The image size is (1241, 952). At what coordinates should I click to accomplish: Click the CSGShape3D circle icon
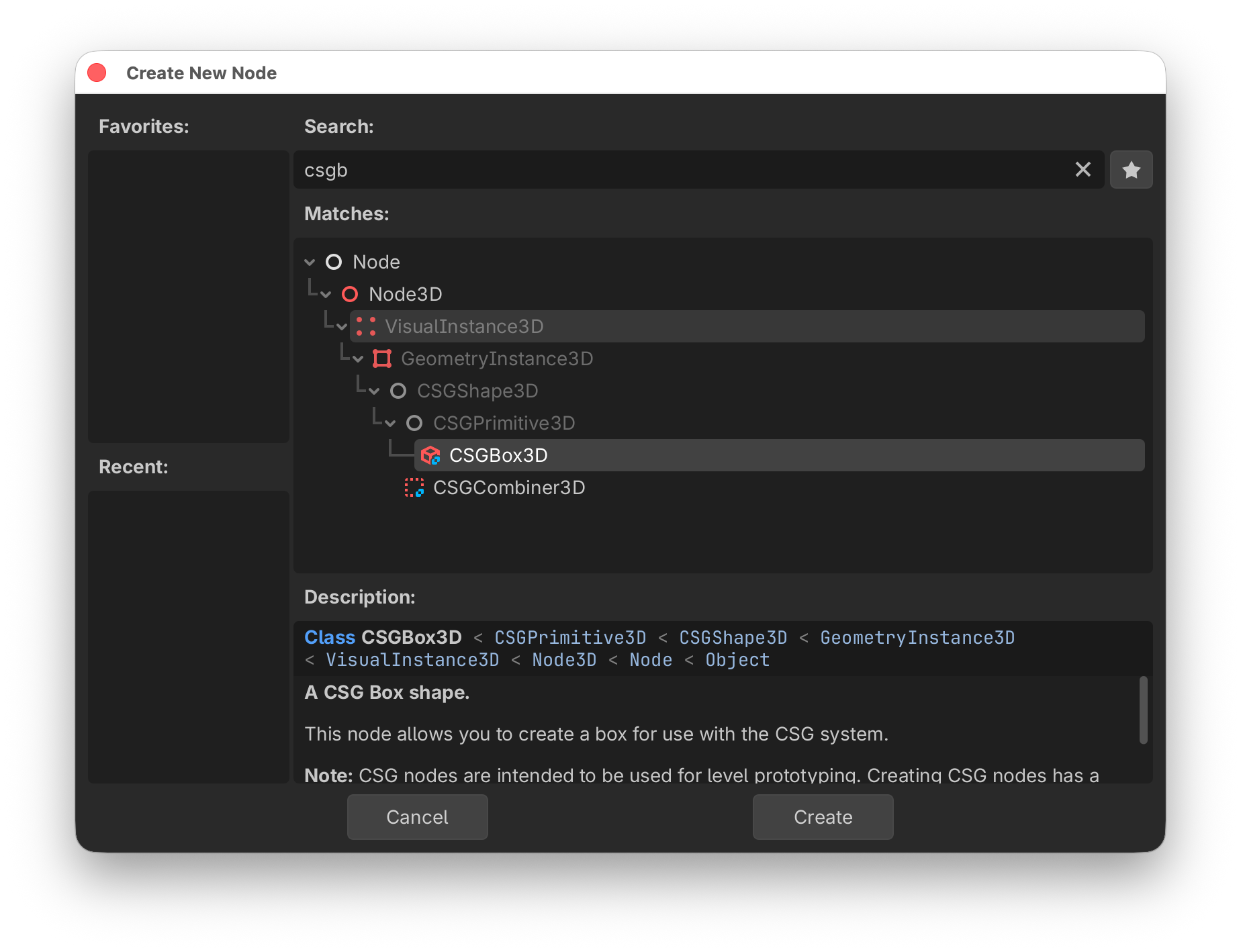click(x=398, y=391)
